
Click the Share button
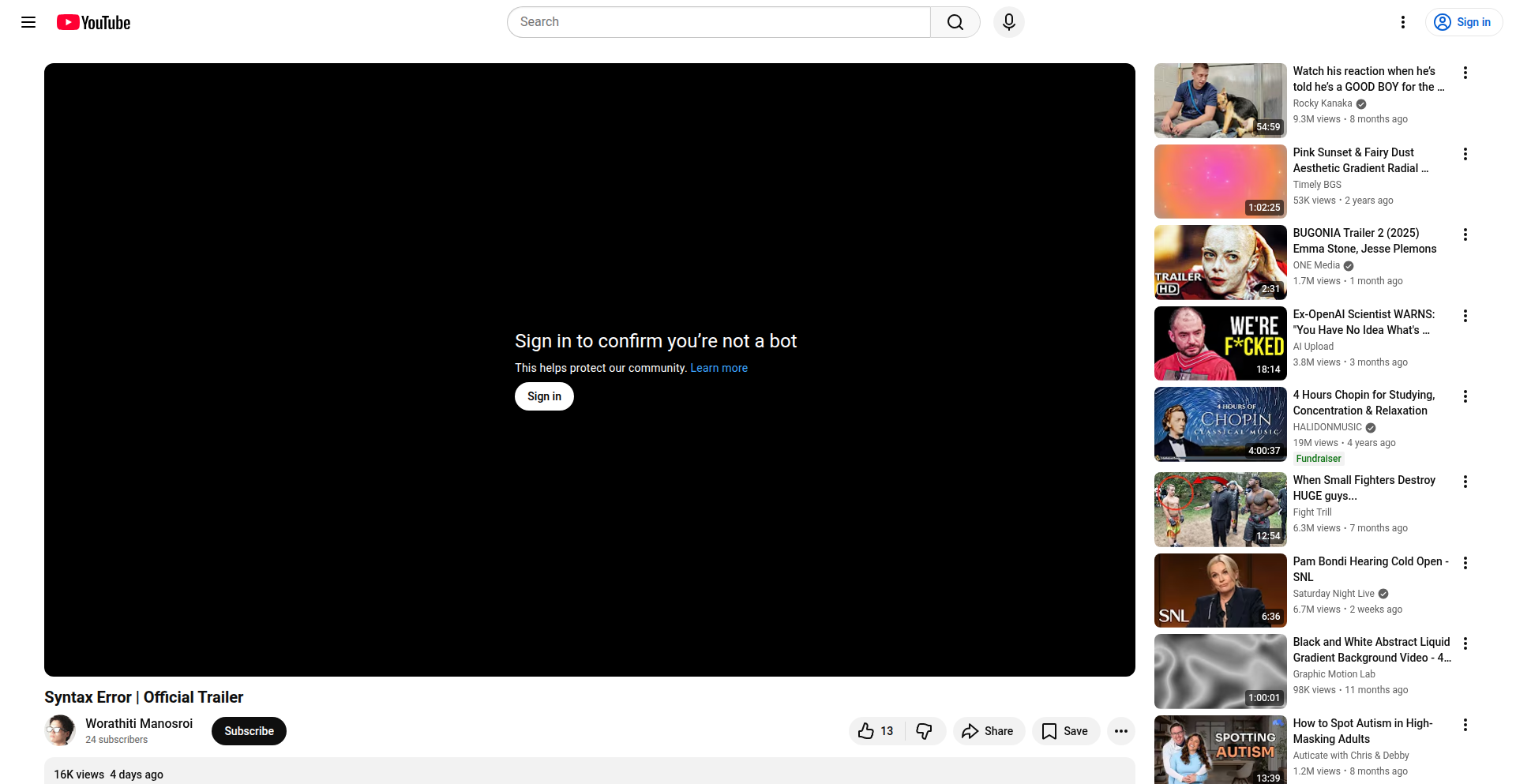[989, 731]
